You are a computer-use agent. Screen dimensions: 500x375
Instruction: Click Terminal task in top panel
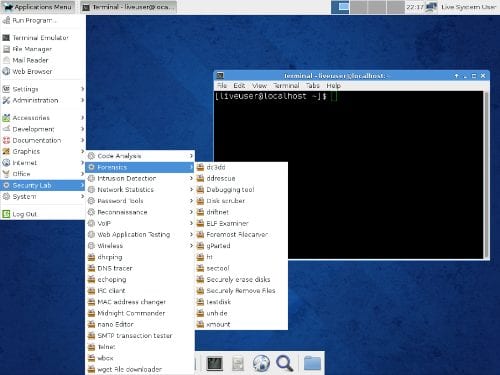point(129,7)
